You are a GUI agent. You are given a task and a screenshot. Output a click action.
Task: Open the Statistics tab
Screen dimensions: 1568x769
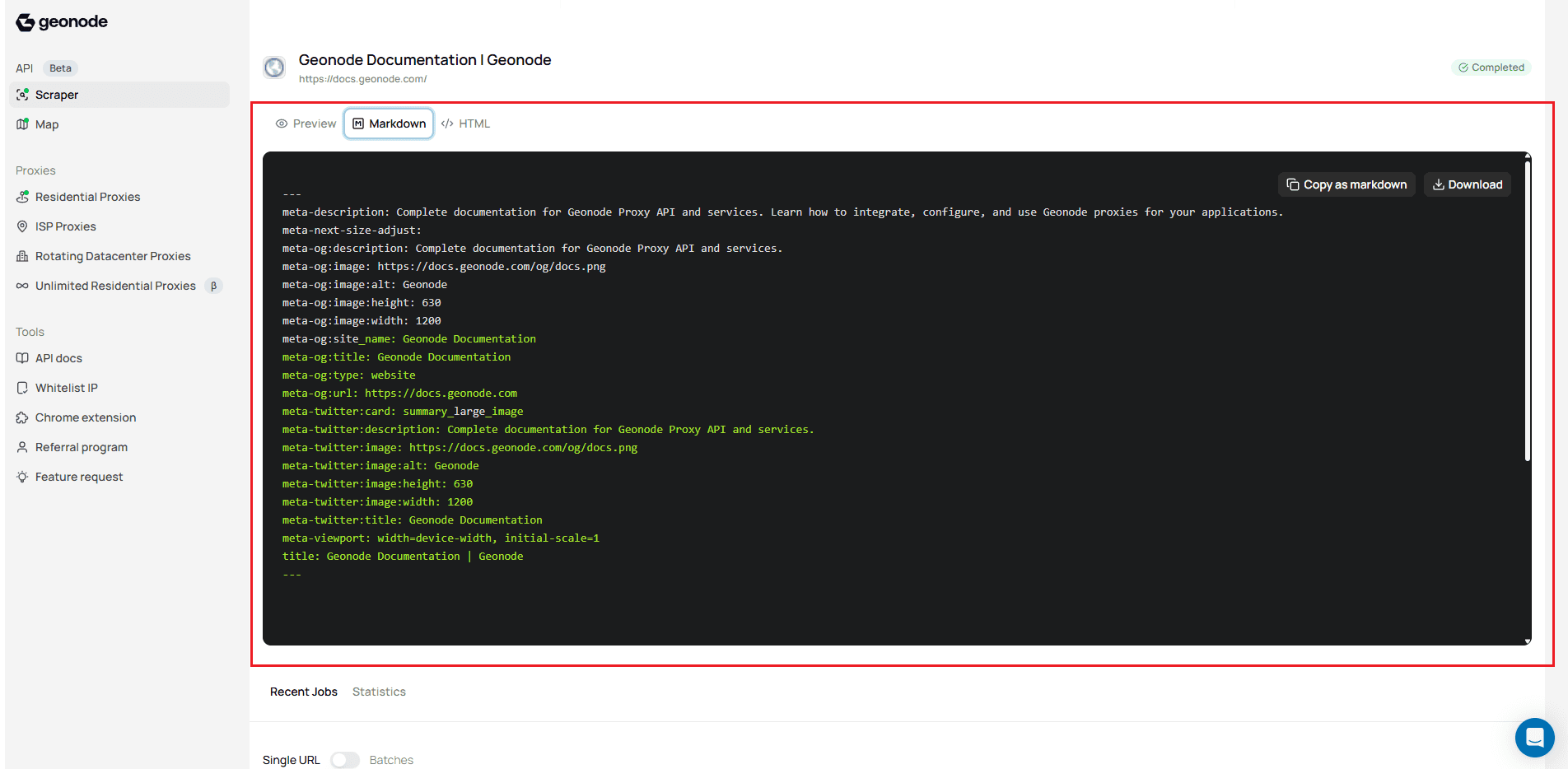tap(379, 692)
